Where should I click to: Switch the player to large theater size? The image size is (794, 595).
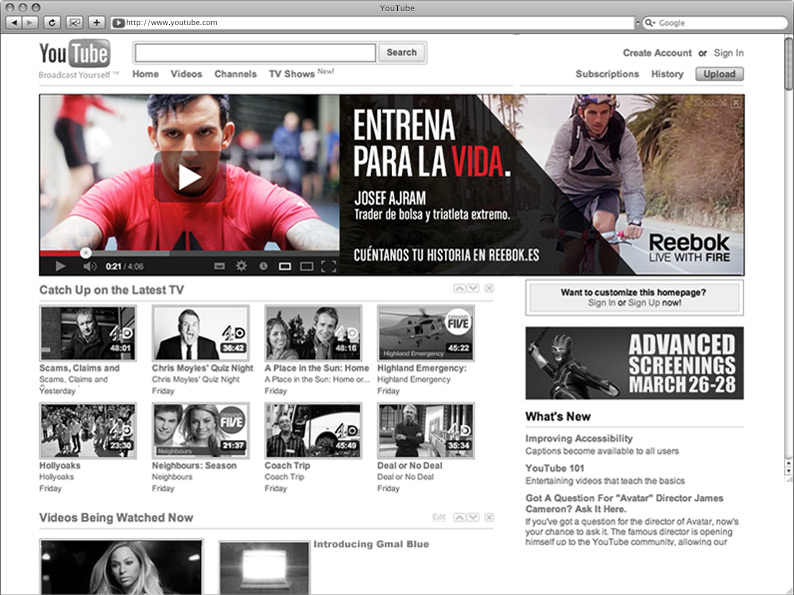306,266
